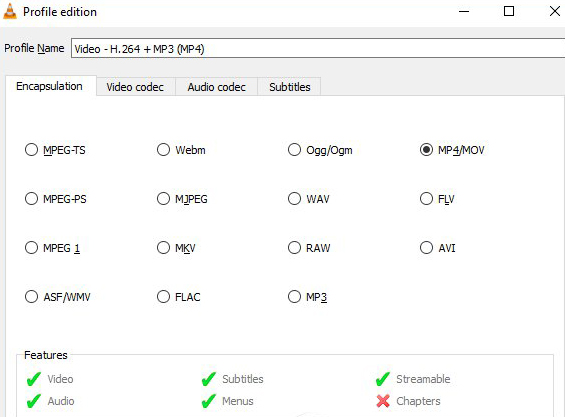Click the Profile Name text field
This screenshot has width=565, height=417.
tap(318, 48)
